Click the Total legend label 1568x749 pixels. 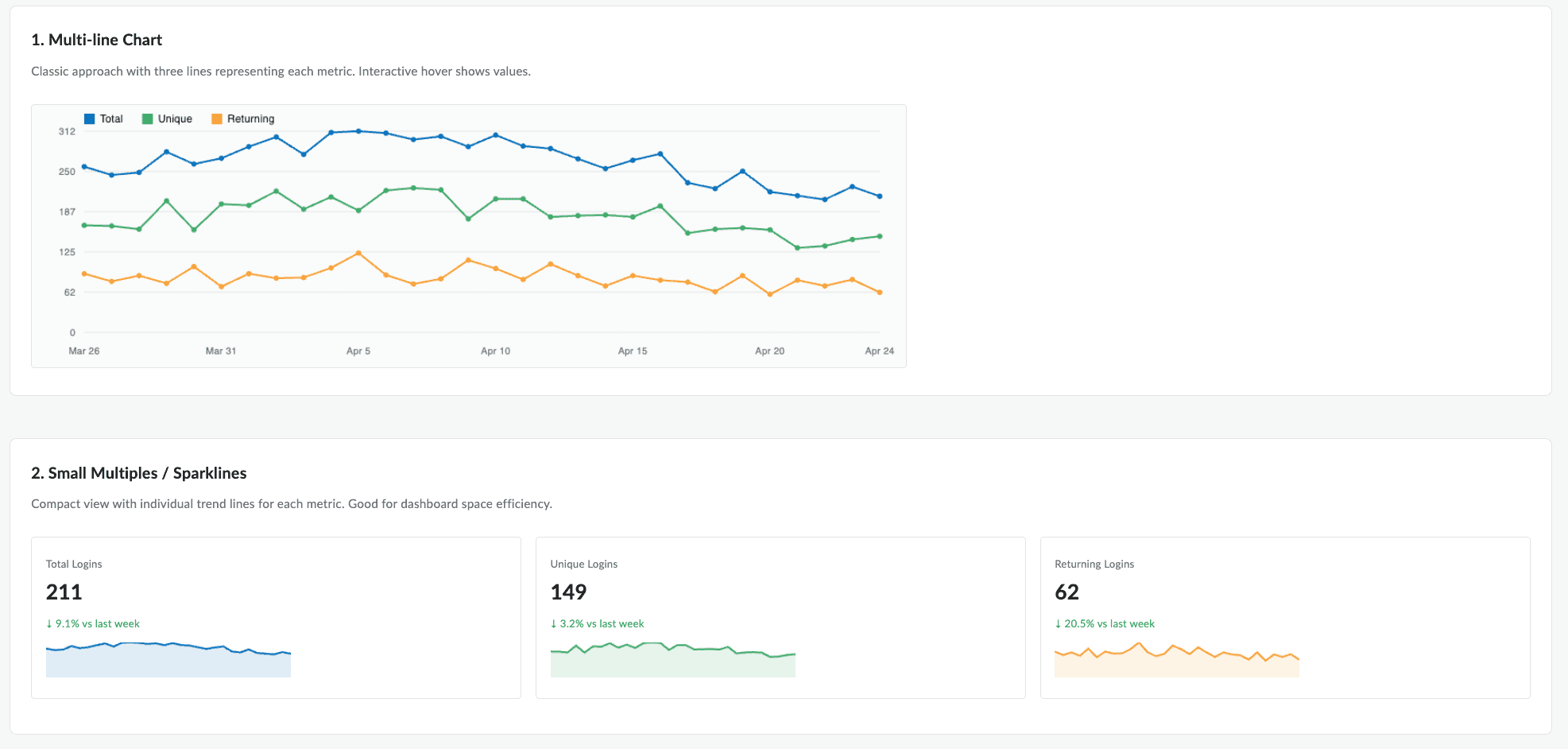tap(111, 119)
